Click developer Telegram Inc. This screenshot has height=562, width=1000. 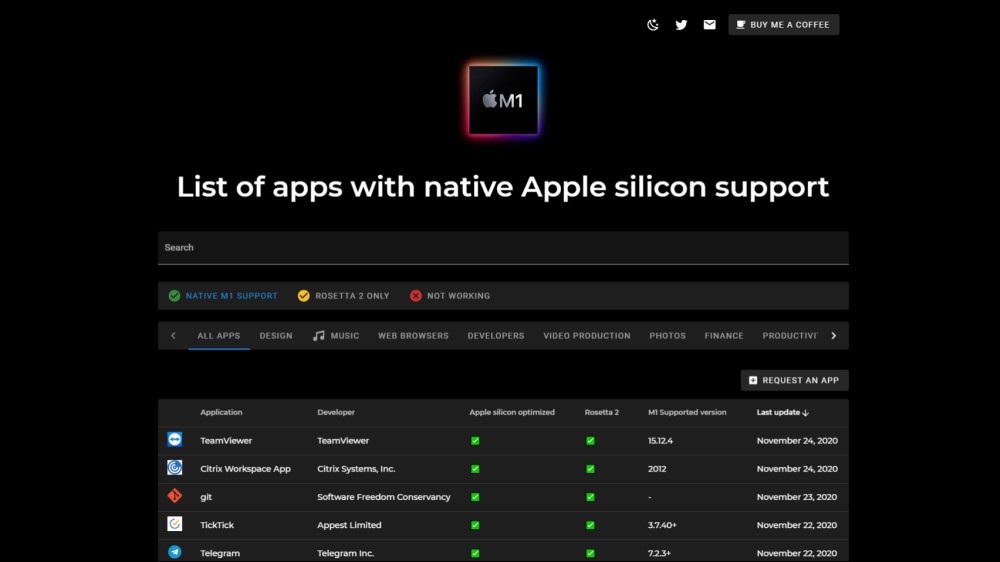[x=346, y=553]
